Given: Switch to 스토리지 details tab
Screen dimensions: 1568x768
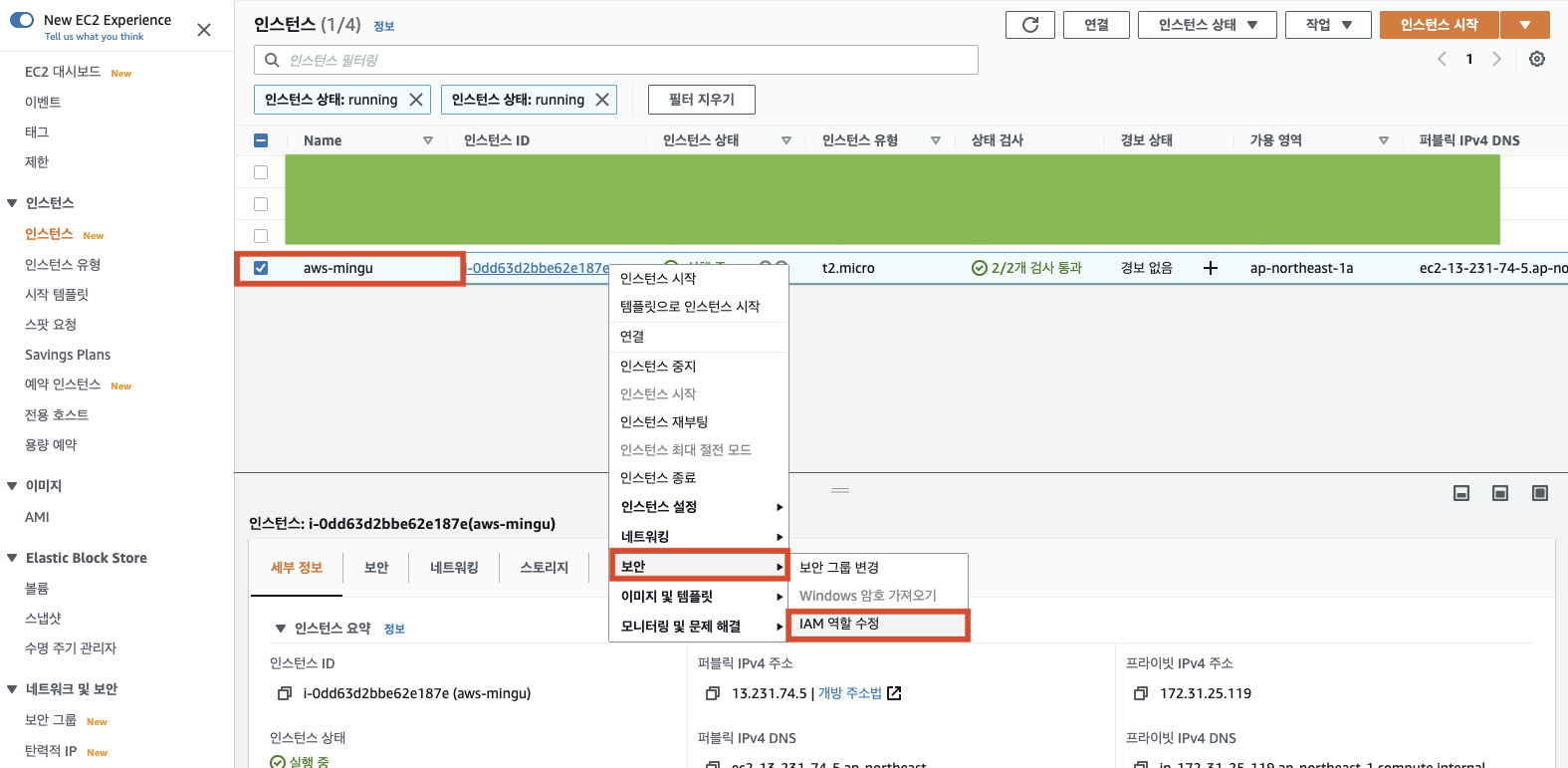Looking at the screenshot, I should pos(544,568).
